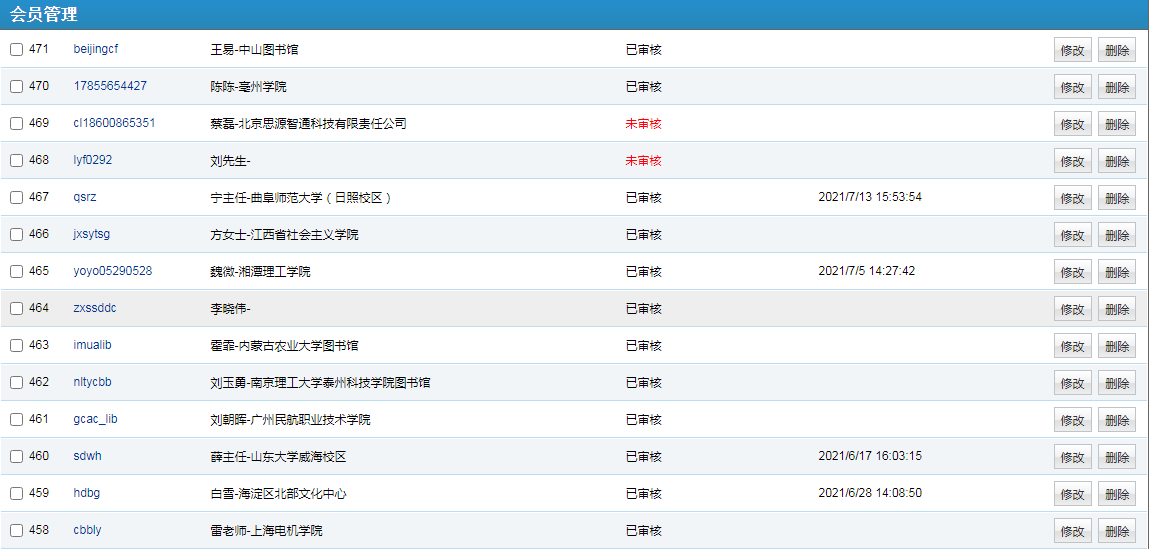Image resolution: width=1150 pixels, height=549 pixels.
Task: Open the gcac_lib member profile link
Action: (x=96, y=419)
